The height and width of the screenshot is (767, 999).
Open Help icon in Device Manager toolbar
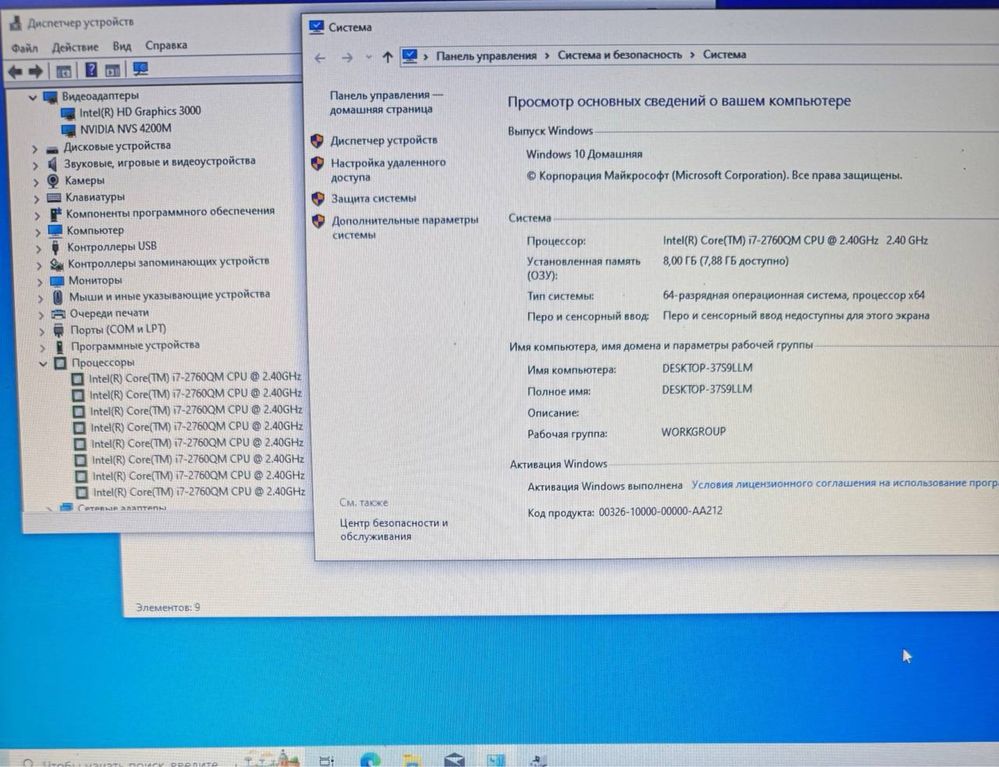coord(91,69)
